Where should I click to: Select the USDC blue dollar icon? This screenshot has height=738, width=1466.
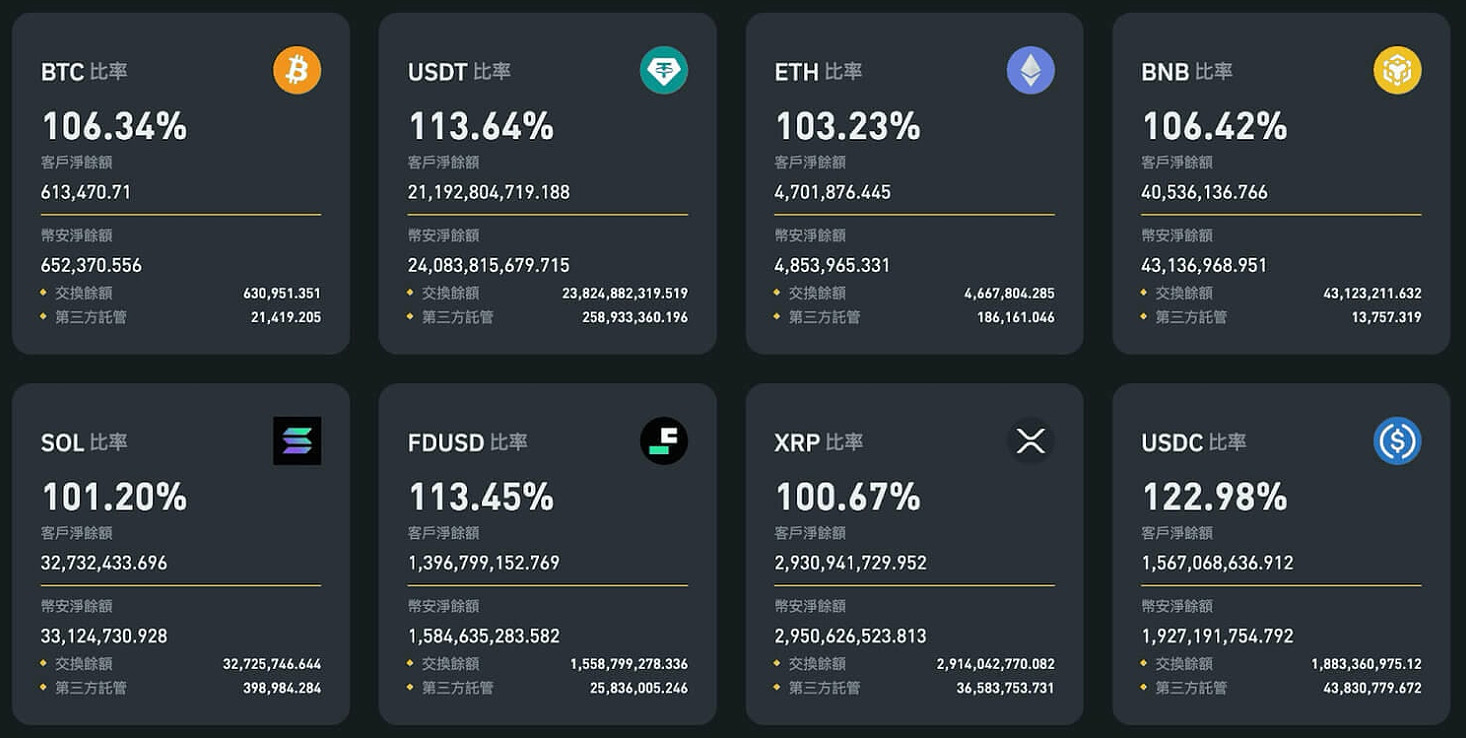click(1397, 440)
